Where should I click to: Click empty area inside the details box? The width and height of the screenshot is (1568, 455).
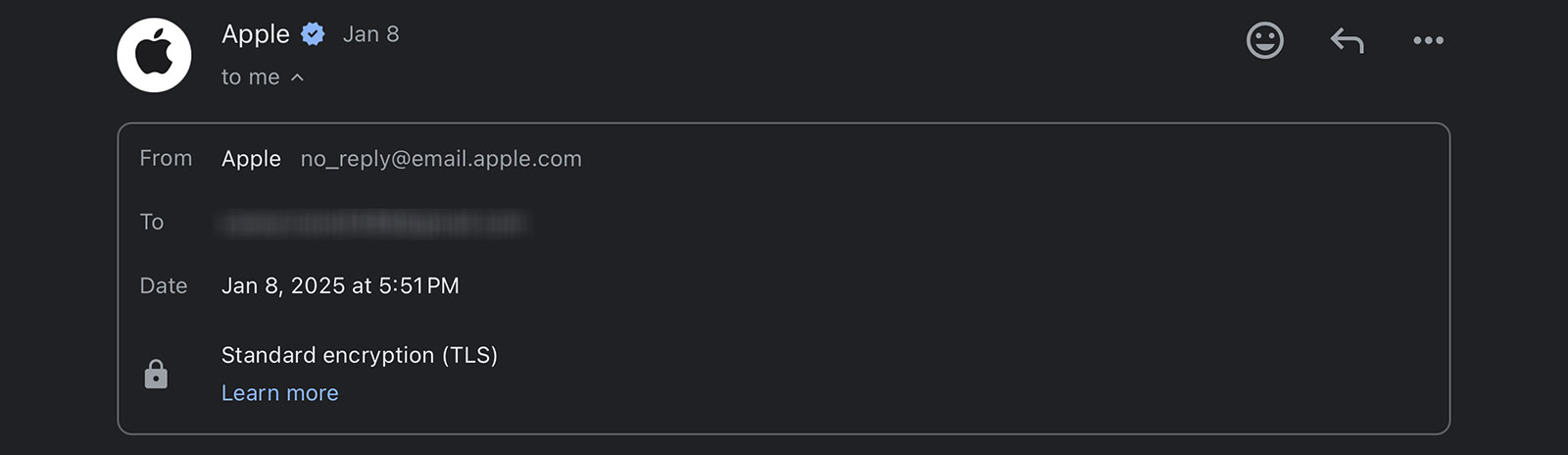coord(980,284)
